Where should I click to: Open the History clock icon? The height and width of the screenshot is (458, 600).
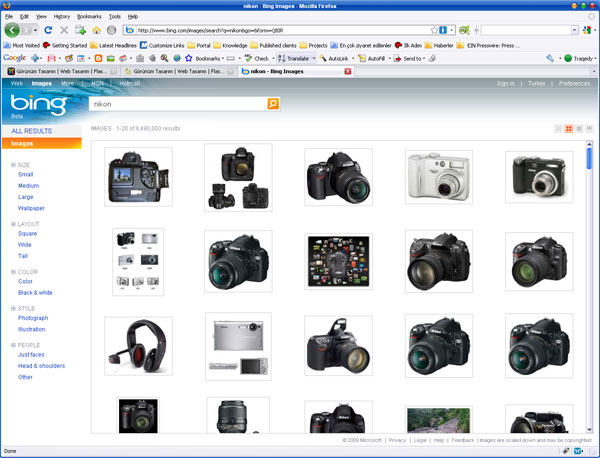pos(111,30)
